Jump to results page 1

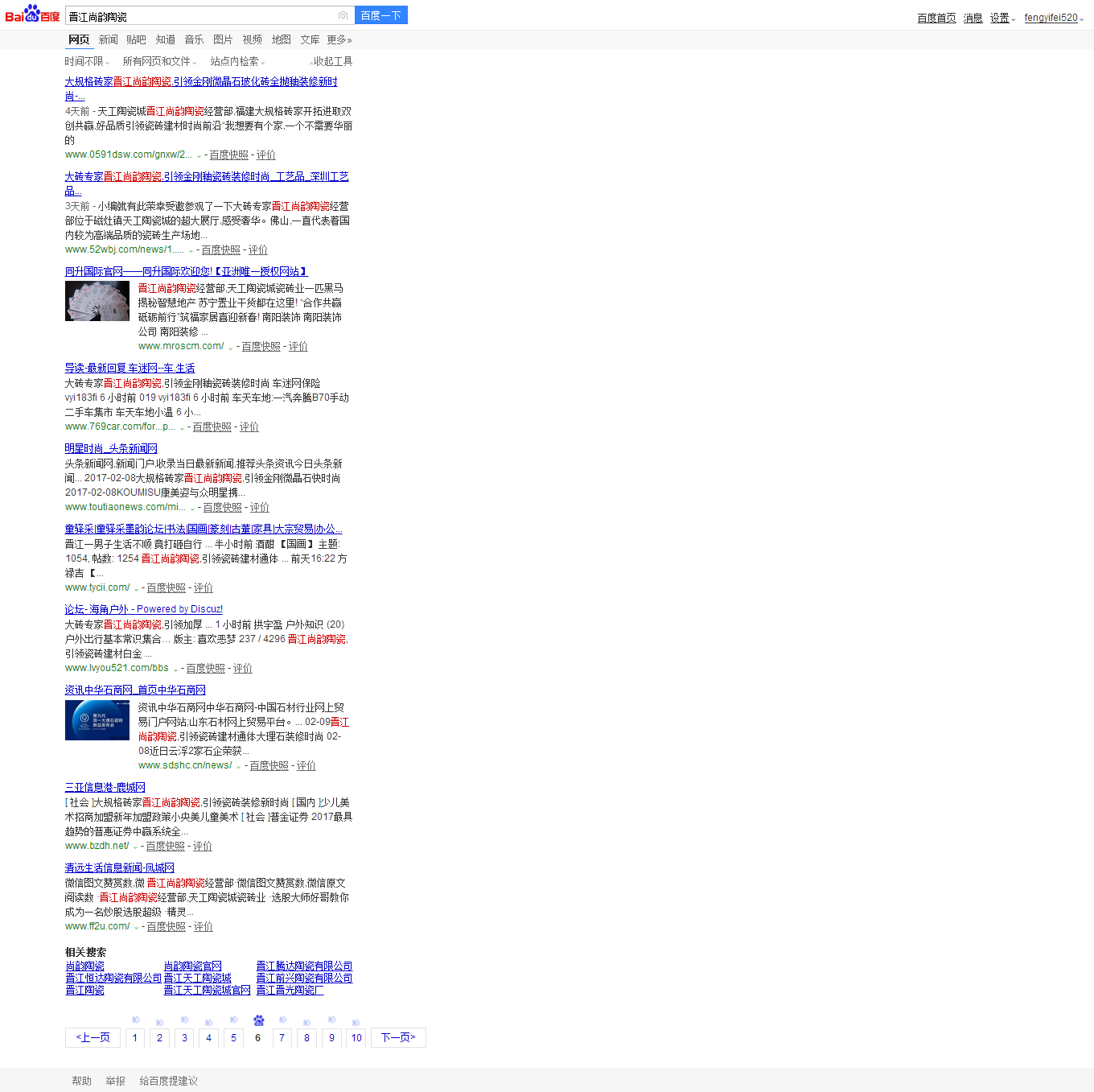[x=135, y=1038]
